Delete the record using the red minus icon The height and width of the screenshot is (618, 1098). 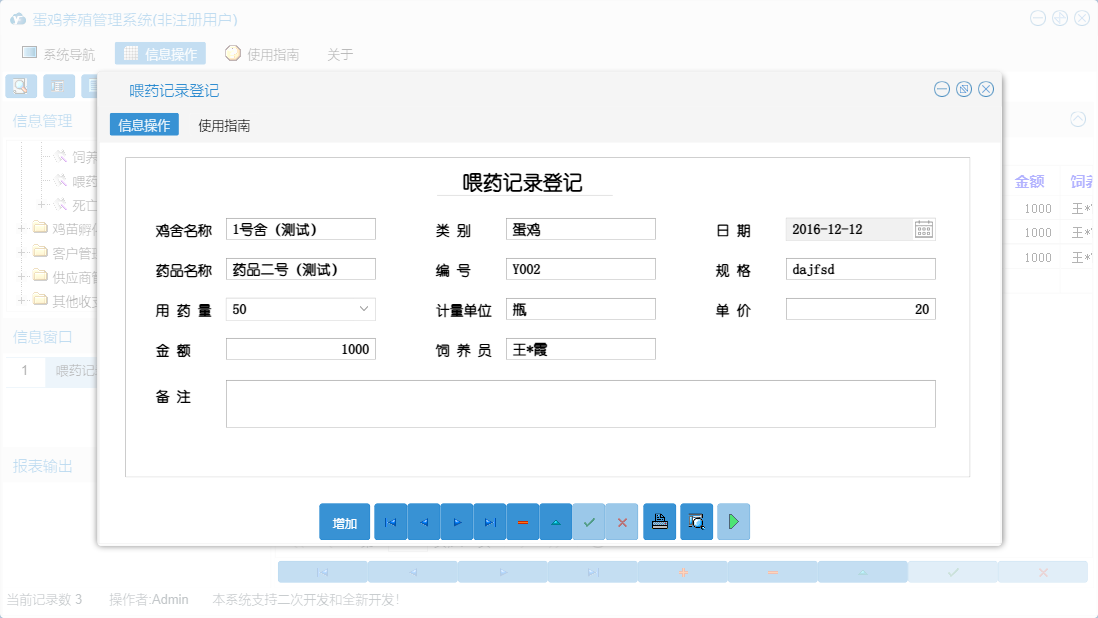coord(522,521)
